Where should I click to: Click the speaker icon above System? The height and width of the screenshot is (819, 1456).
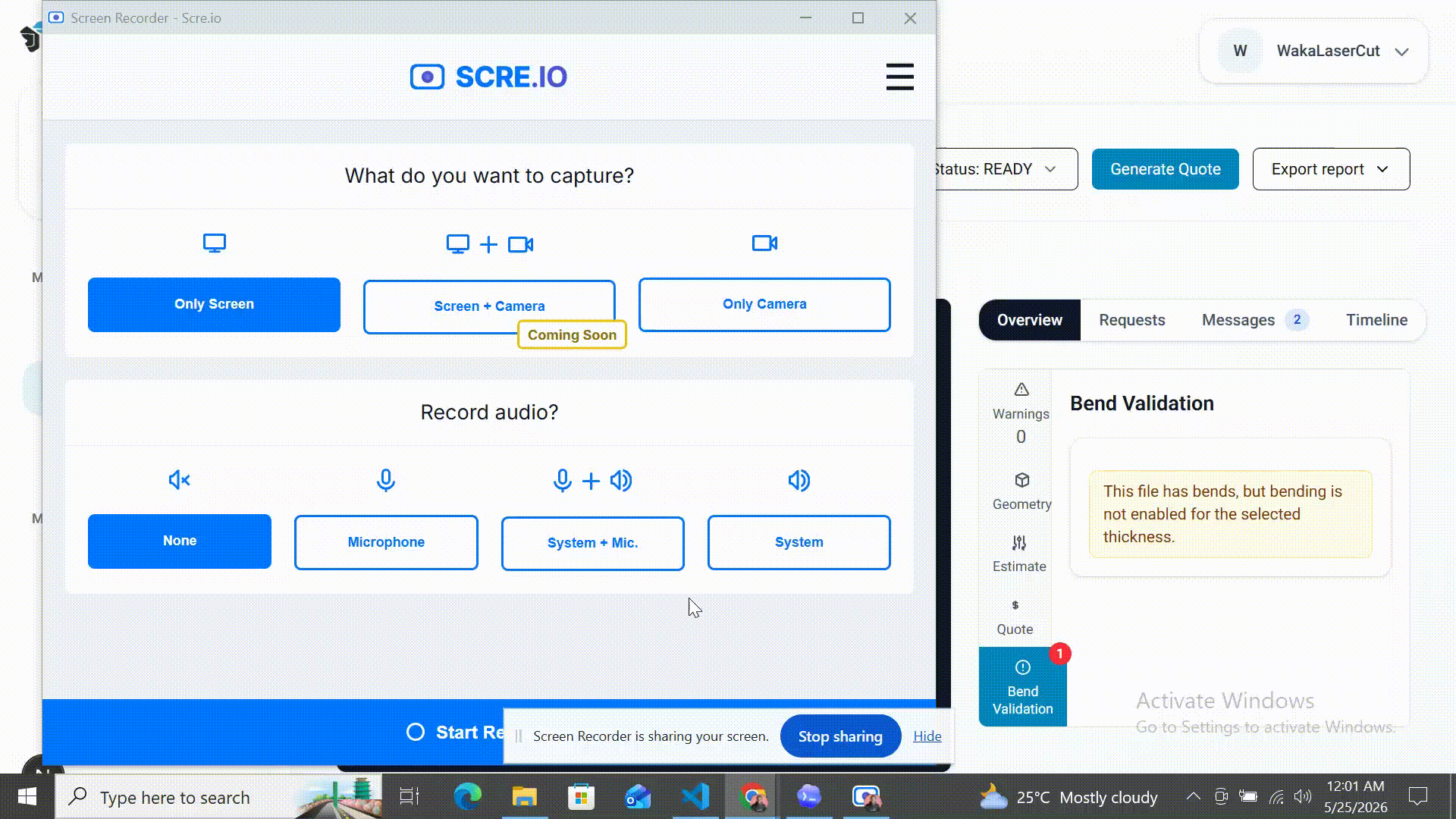[799, 480]
